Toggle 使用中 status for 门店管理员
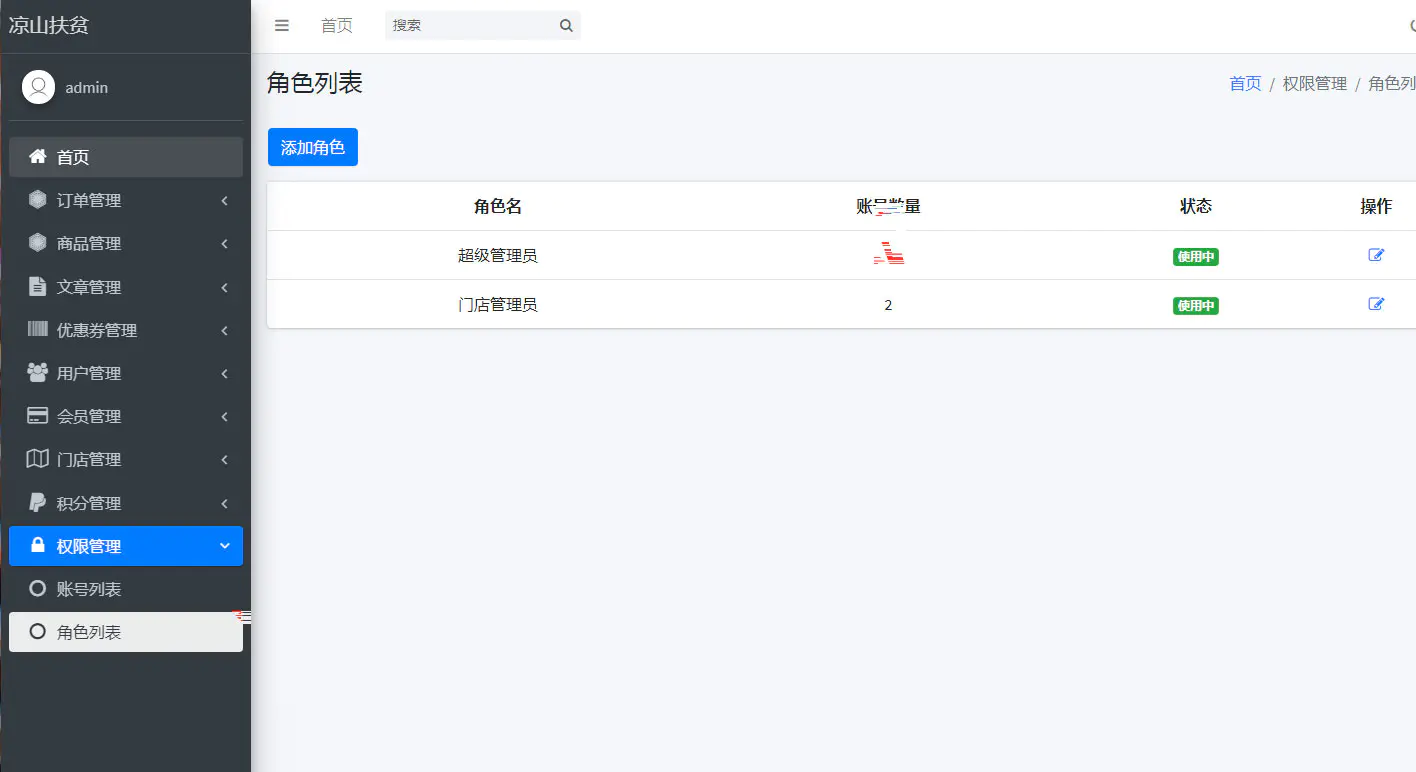This screenshot has height=772, width=1416. (x=1196, y=305)
